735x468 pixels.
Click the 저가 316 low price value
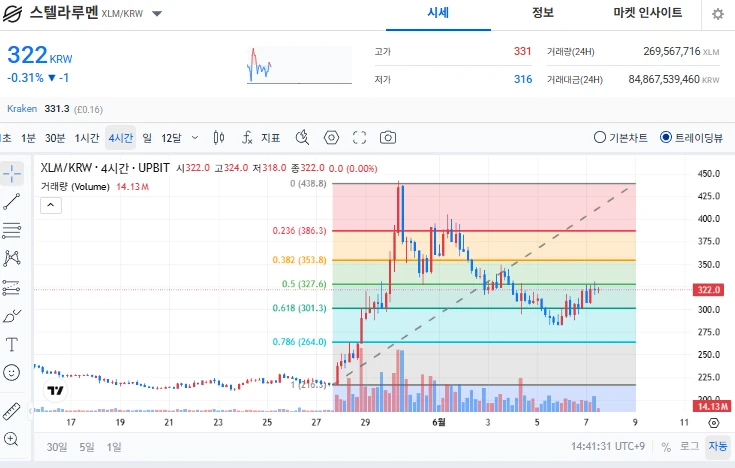[523, 79]
